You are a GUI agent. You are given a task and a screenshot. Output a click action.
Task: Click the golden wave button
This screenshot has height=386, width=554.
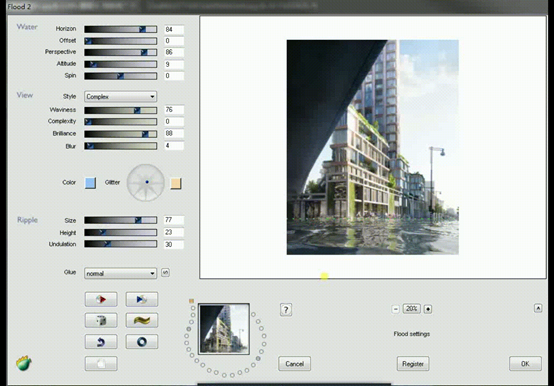142,320
